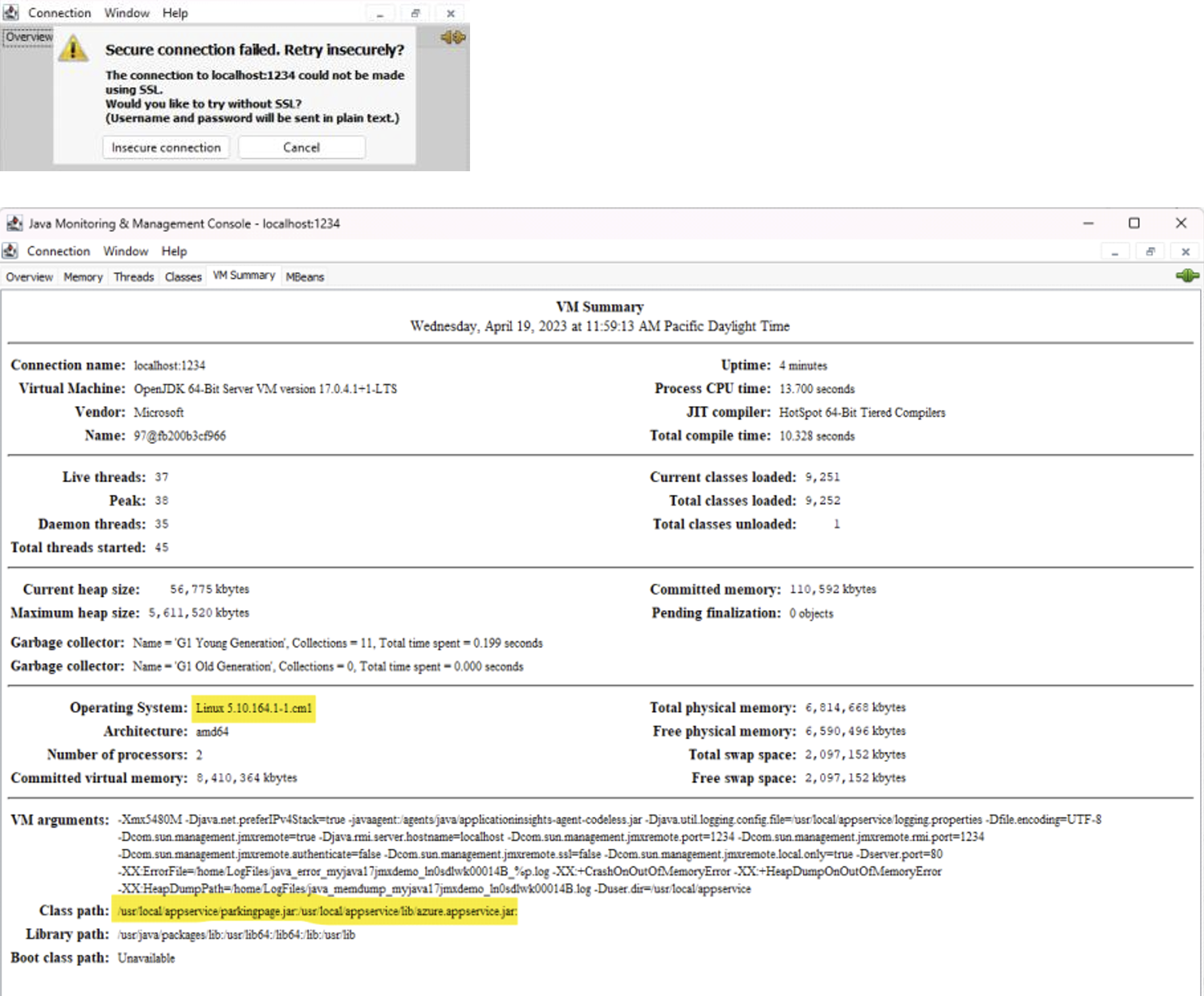Screen dimensions: 1204x996
Task: Click the total compile time 10.328 seconds
Action: point(817,436)
